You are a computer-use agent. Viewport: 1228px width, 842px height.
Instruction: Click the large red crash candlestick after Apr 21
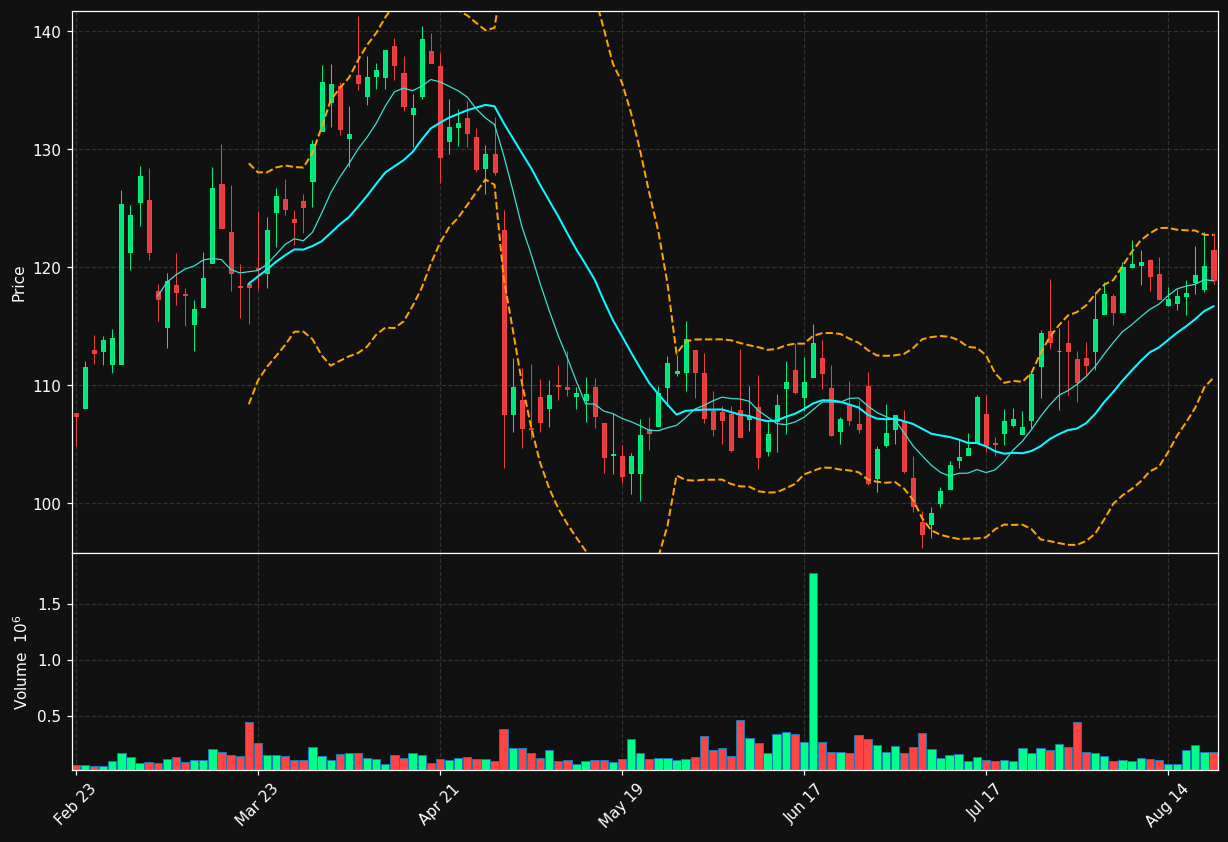click(504, 322)
